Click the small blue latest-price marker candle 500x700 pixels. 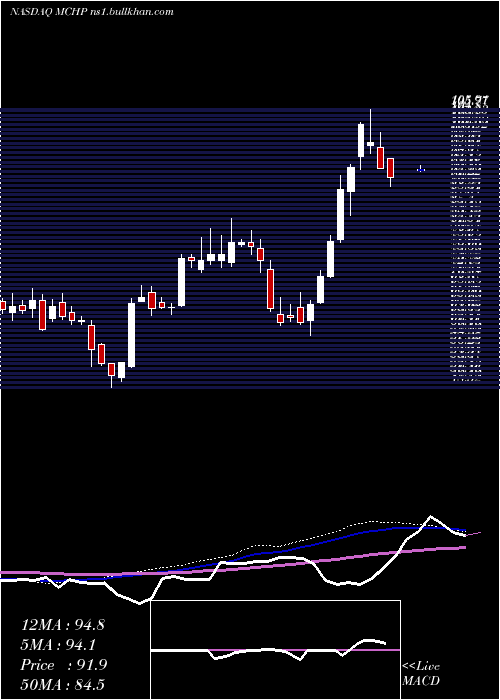(421, 170)
